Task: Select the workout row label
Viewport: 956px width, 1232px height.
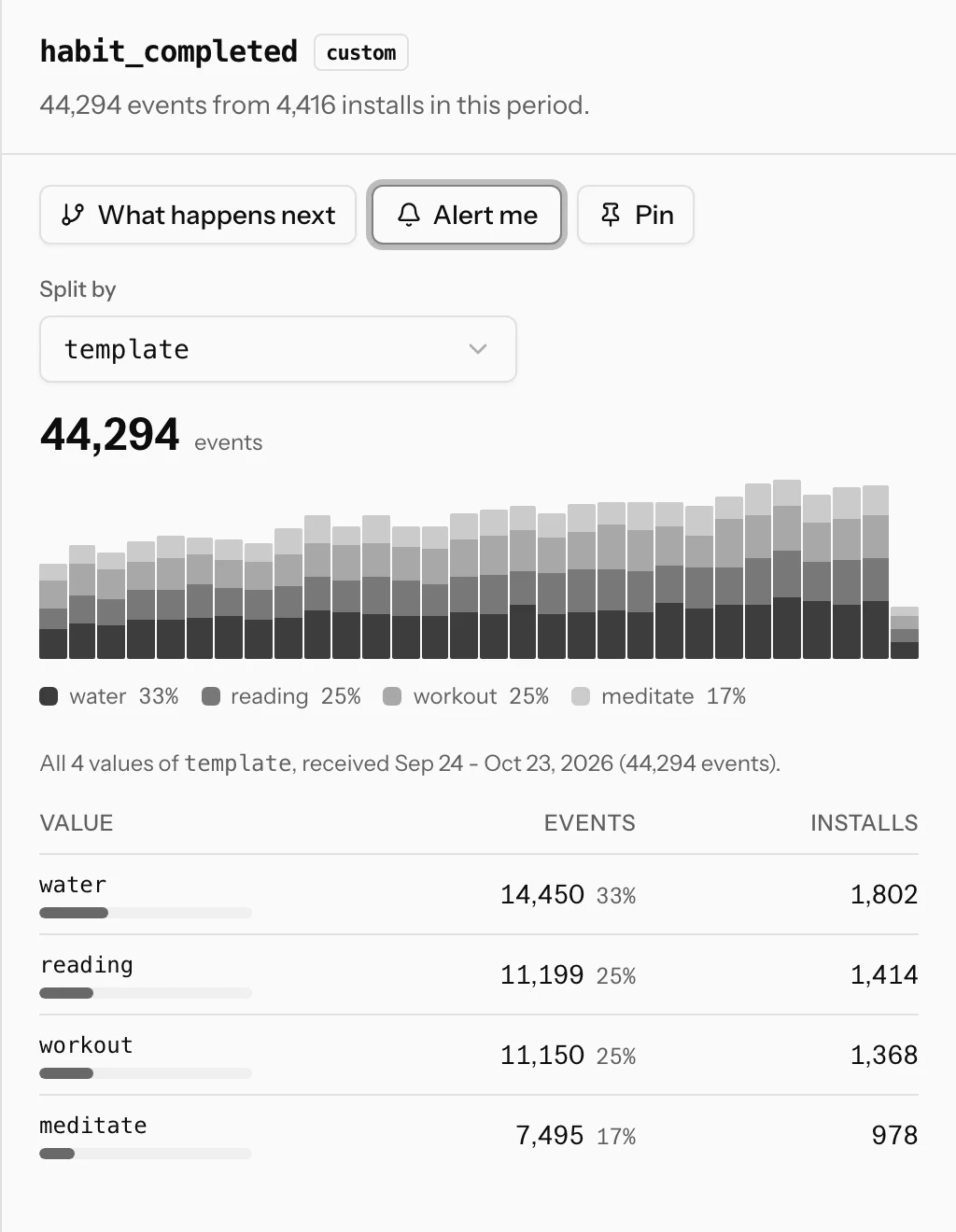Action: click(x=86, y=1045)
